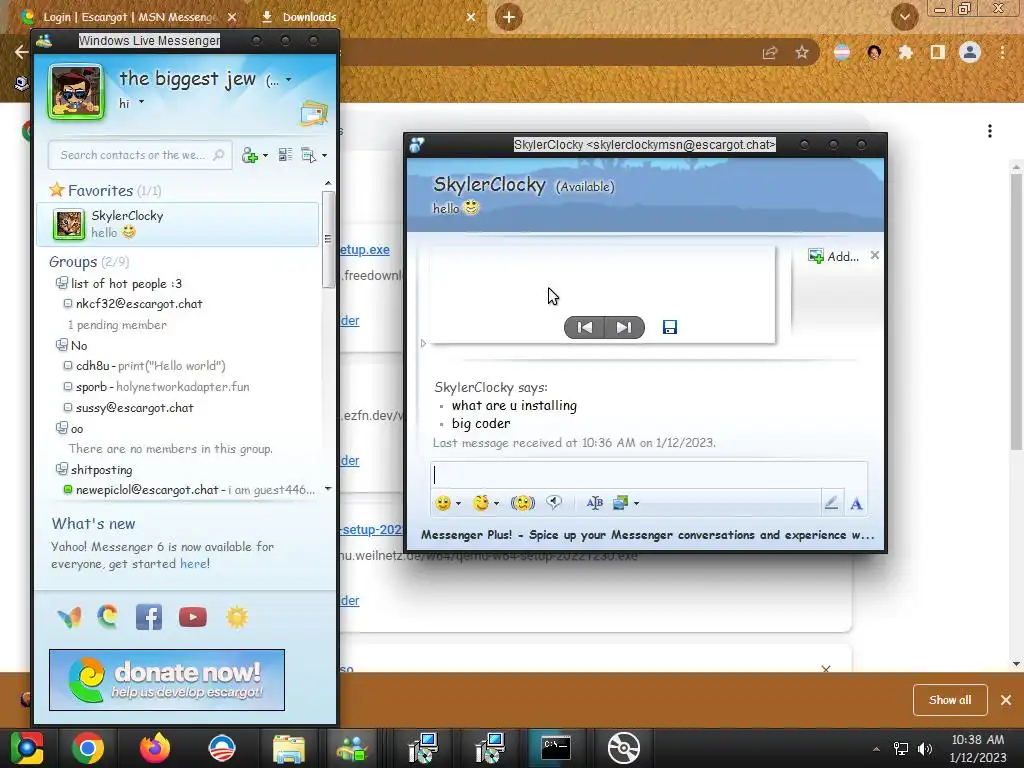The image size is (1024, 768).
Task: Open the add contact icon in Messenger
Action: click(x=249, y=155)
